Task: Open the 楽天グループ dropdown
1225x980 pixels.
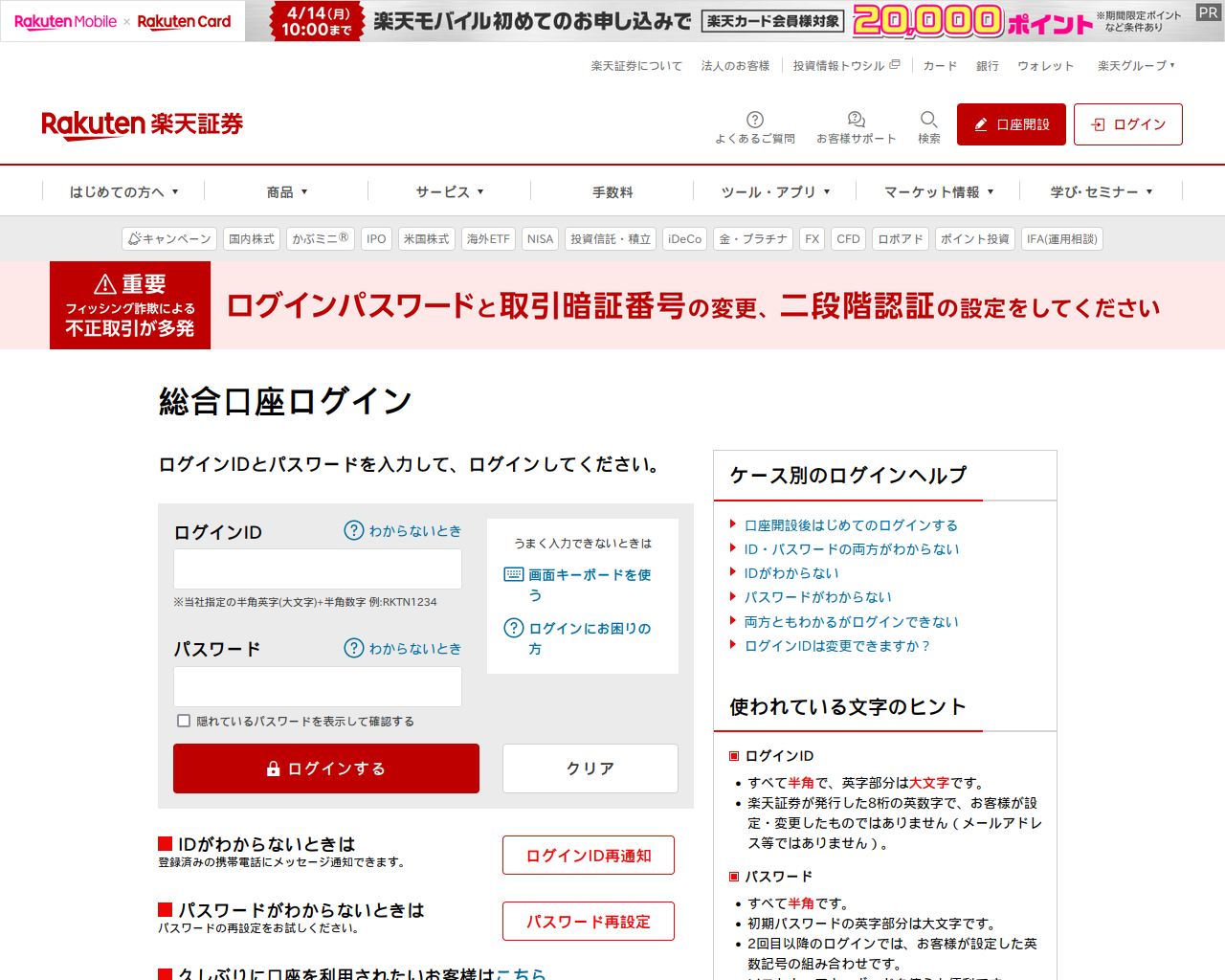Action: (1136, 66)
